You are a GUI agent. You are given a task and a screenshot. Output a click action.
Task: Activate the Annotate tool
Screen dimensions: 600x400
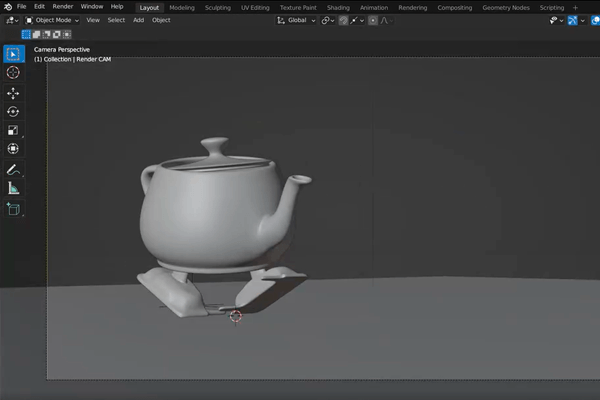13,170
